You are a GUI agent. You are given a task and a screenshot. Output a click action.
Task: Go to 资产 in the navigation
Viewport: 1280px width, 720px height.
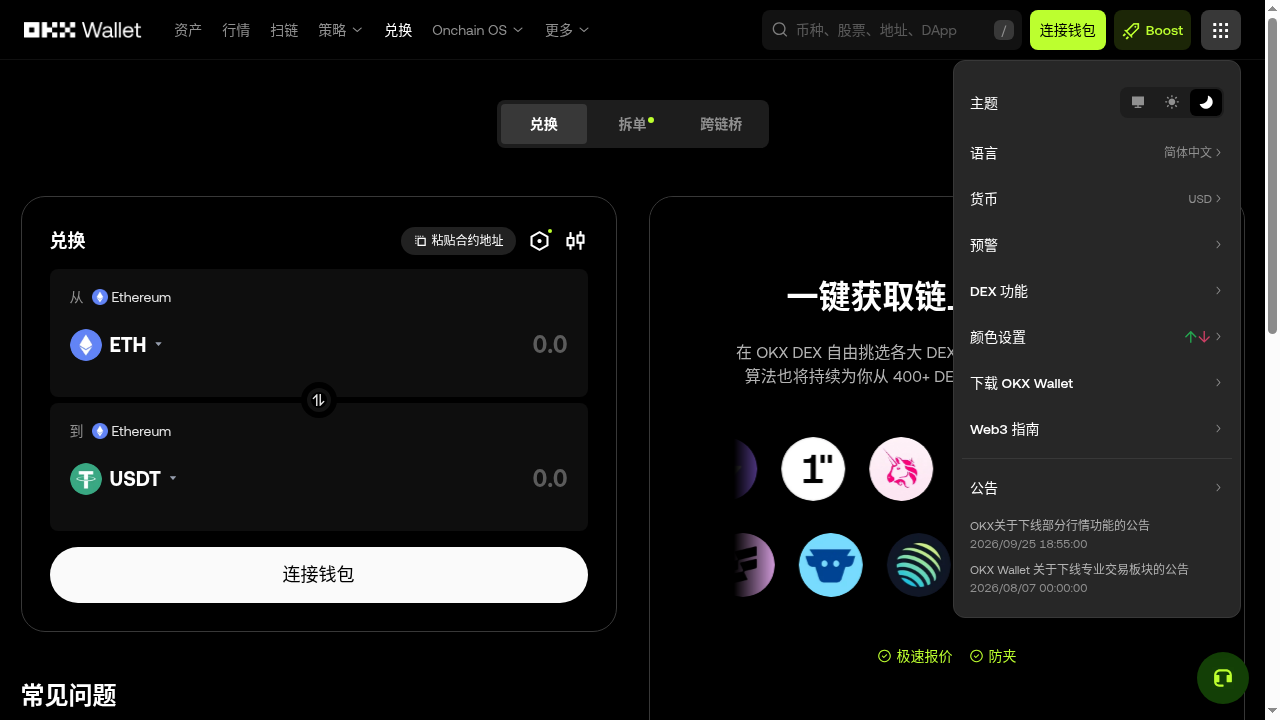click(x=188, y=30)
